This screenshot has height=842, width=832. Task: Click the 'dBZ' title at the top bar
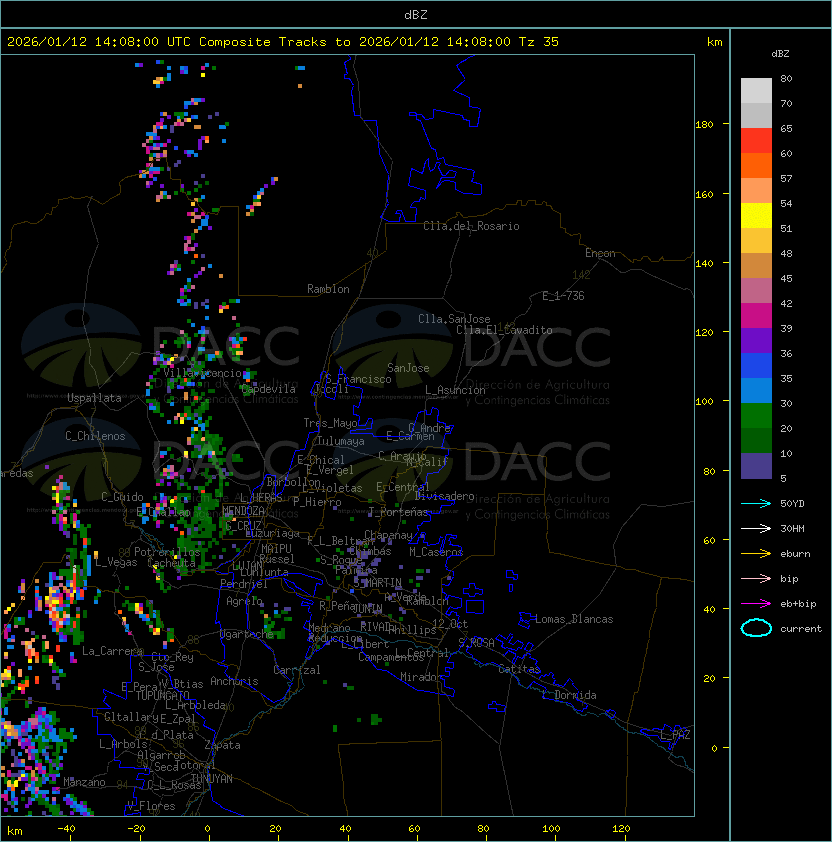(x=416, y=15)
